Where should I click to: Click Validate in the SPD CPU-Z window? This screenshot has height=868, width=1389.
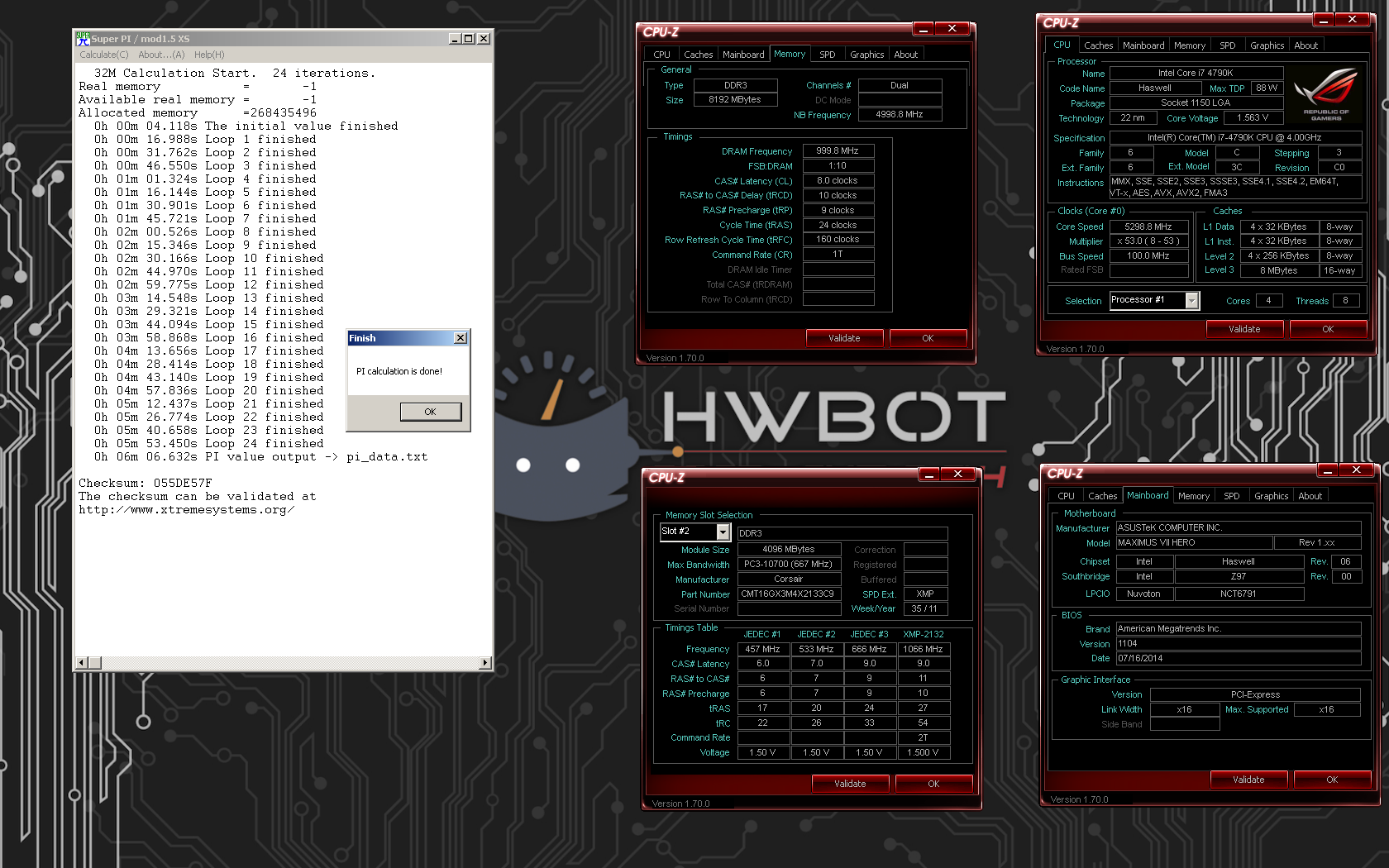pos(850,784)
